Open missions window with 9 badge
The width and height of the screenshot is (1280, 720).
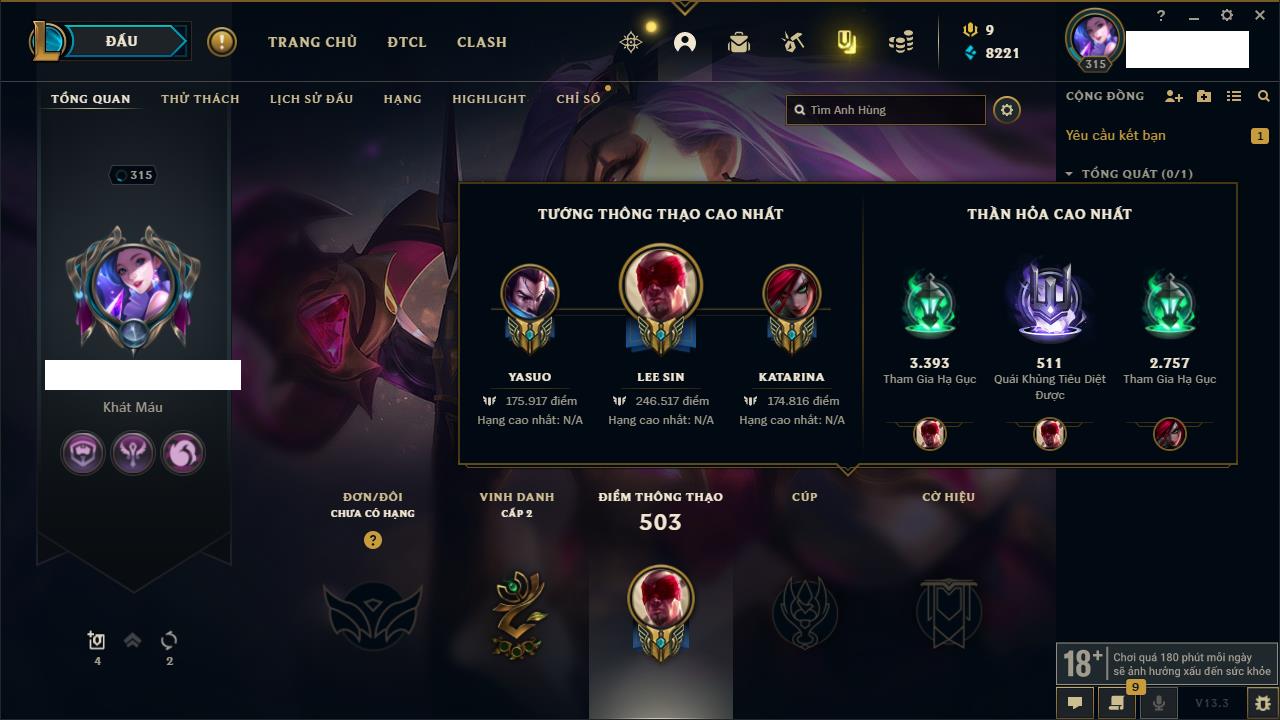point(1117,703)
